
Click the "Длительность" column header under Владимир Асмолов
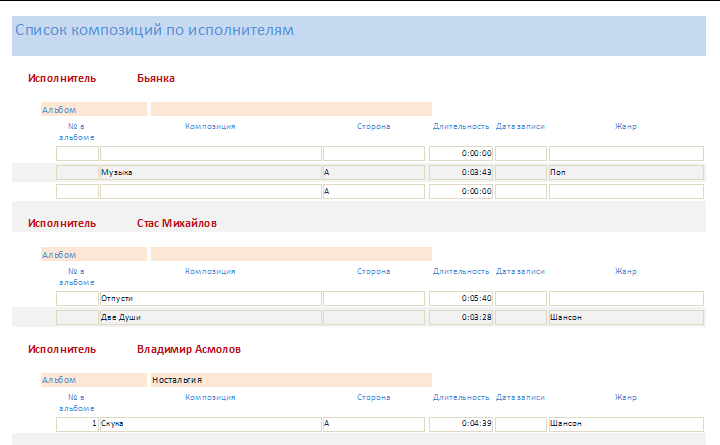461,397
